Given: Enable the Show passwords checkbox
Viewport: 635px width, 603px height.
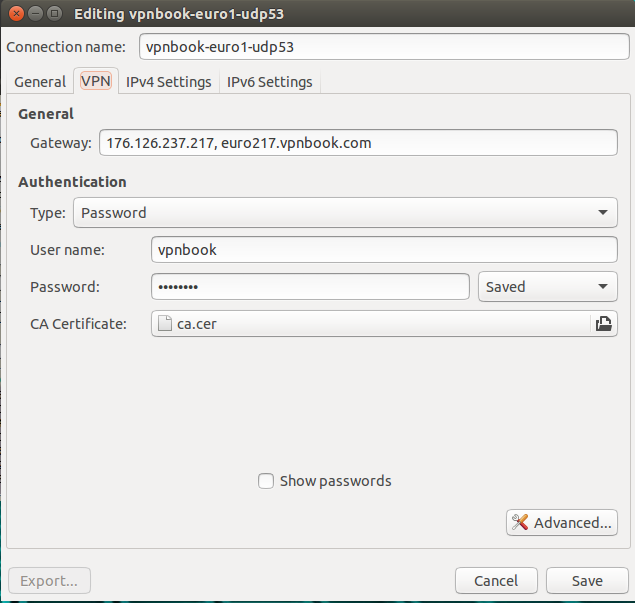Looking at the screenshot, I should coord(266,481).
